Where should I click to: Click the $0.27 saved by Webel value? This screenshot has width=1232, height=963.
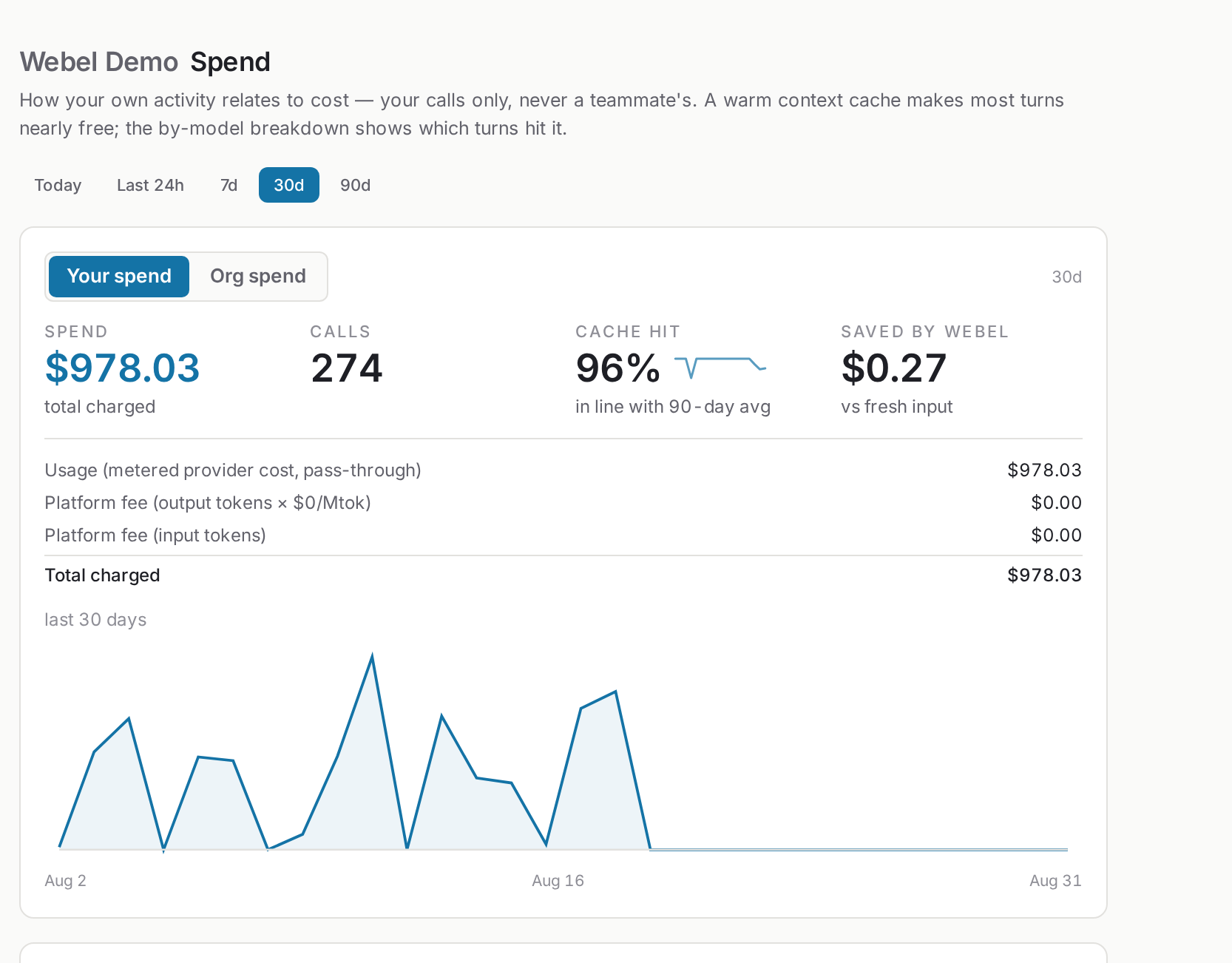click(x=894, y=368)
